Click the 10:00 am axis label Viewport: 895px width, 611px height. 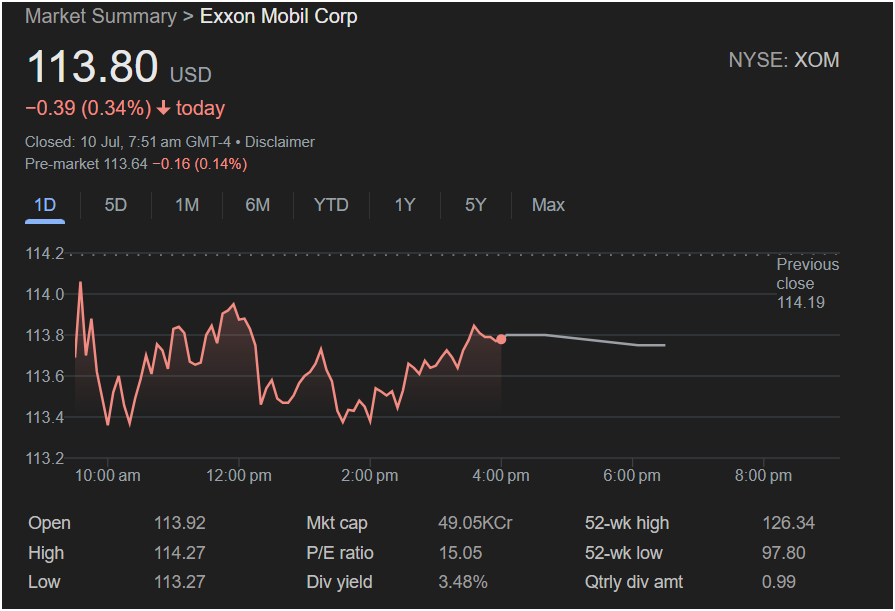point(107,475)
